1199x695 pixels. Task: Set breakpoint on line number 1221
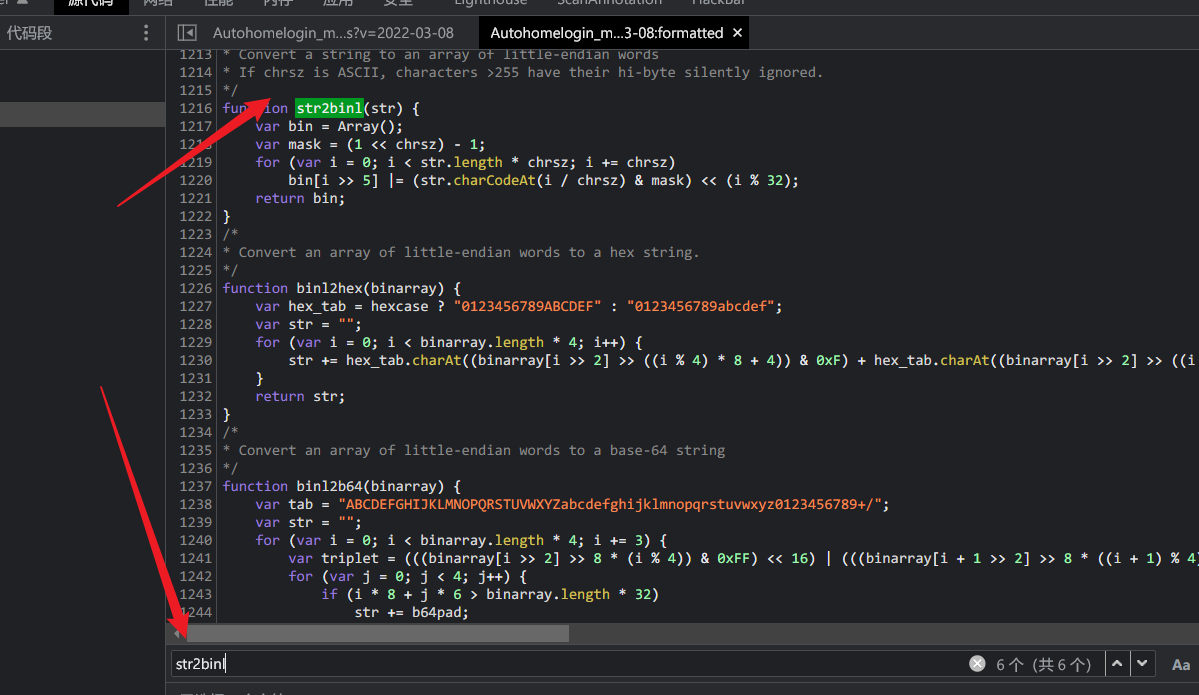pos(195,198)
